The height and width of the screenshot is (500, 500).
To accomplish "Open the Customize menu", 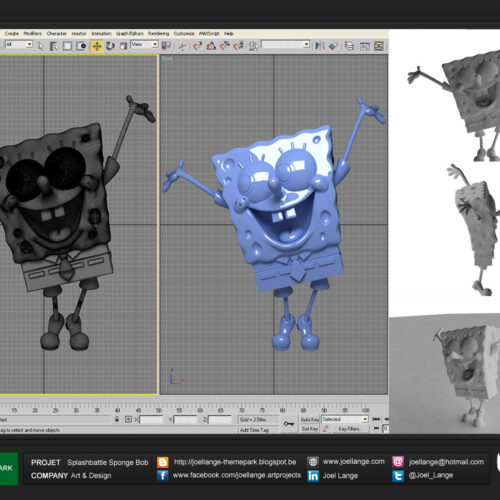I will (x=184, y=34).
